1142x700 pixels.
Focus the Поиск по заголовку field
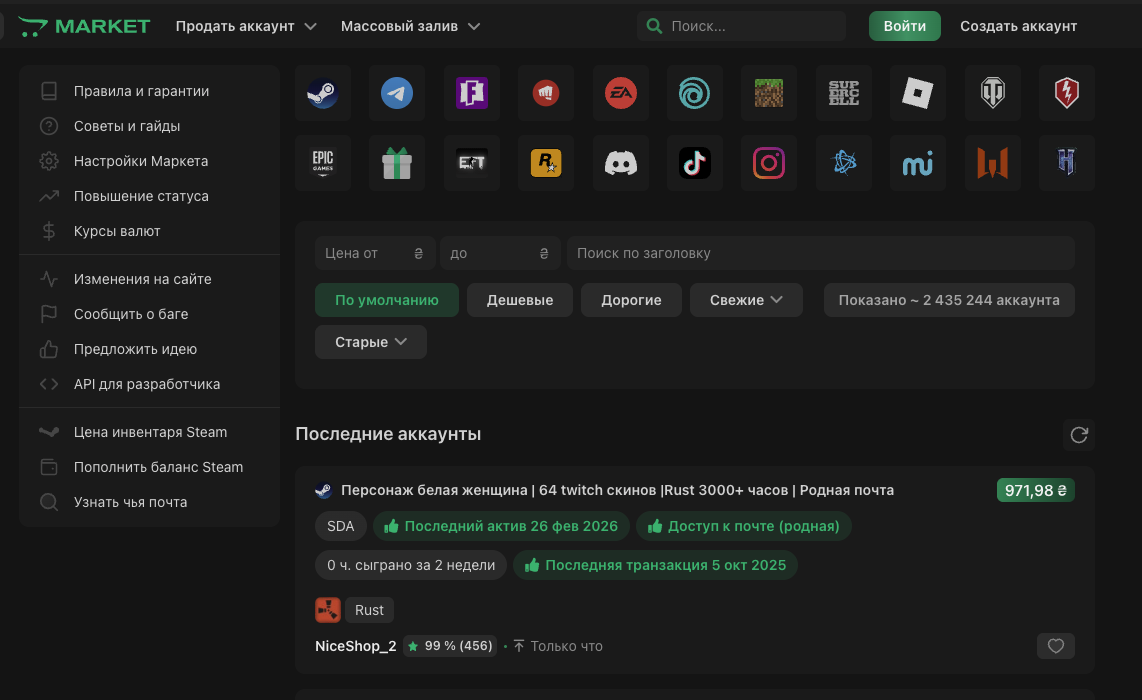click(x=821, y=253)
